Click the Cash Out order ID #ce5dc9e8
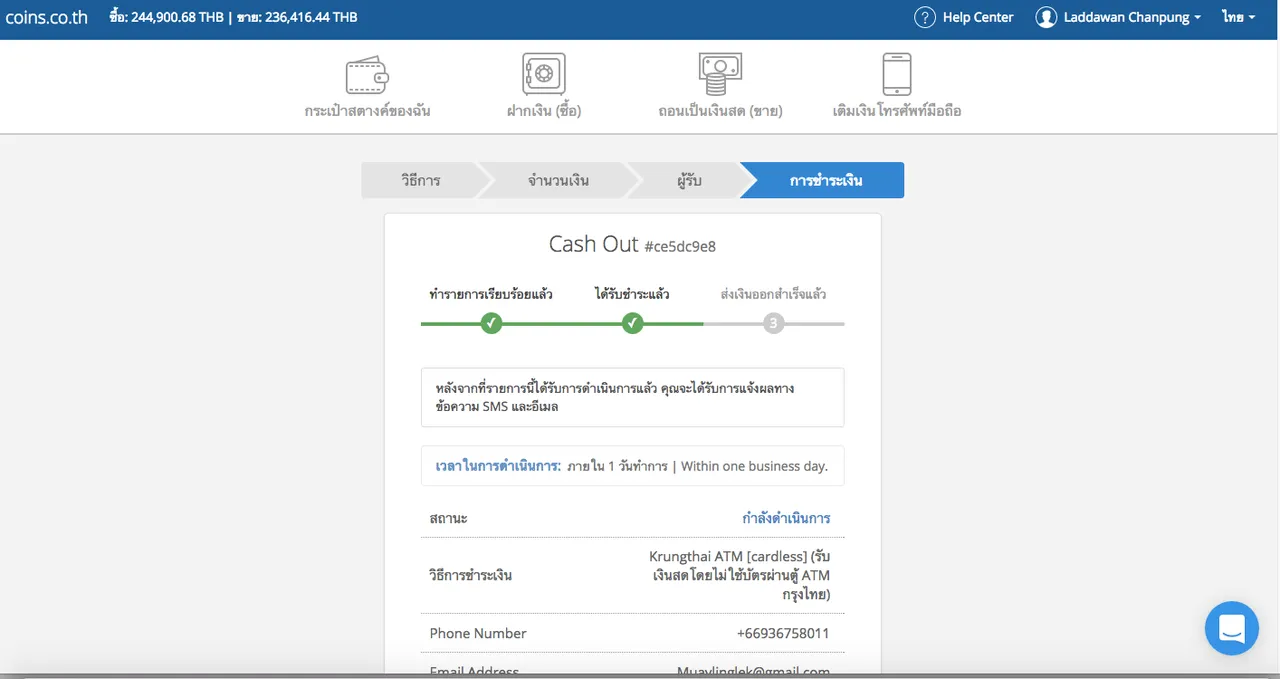 pos(680,246)
